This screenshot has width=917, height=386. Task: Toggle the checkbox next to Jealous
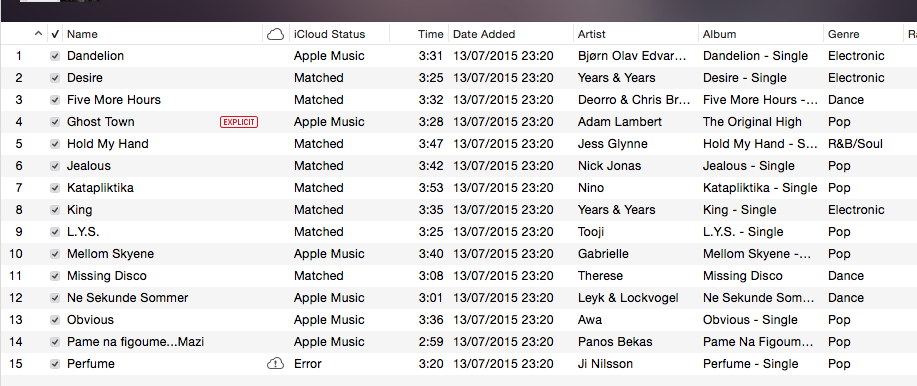(55, 166)
